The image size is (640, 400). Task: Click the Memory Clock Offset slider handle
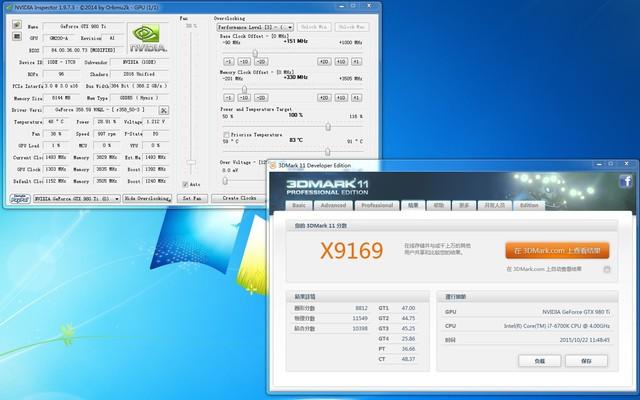click(244, 89)
